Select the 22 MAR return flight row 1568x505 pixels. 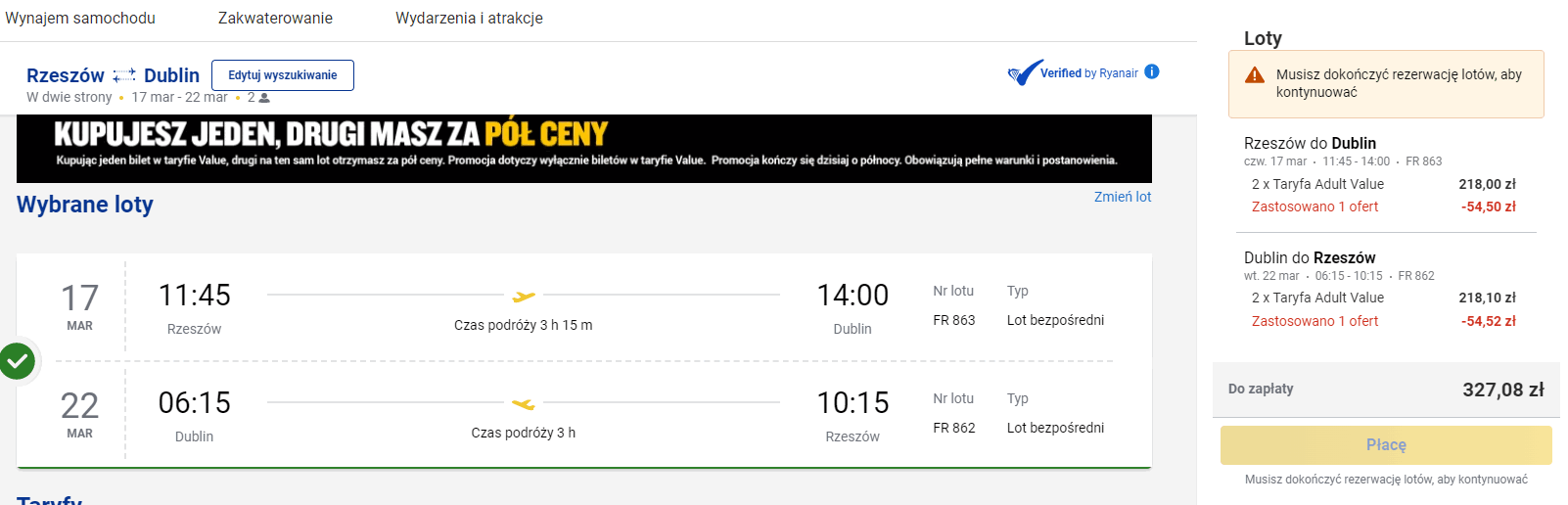coord(583,415)
